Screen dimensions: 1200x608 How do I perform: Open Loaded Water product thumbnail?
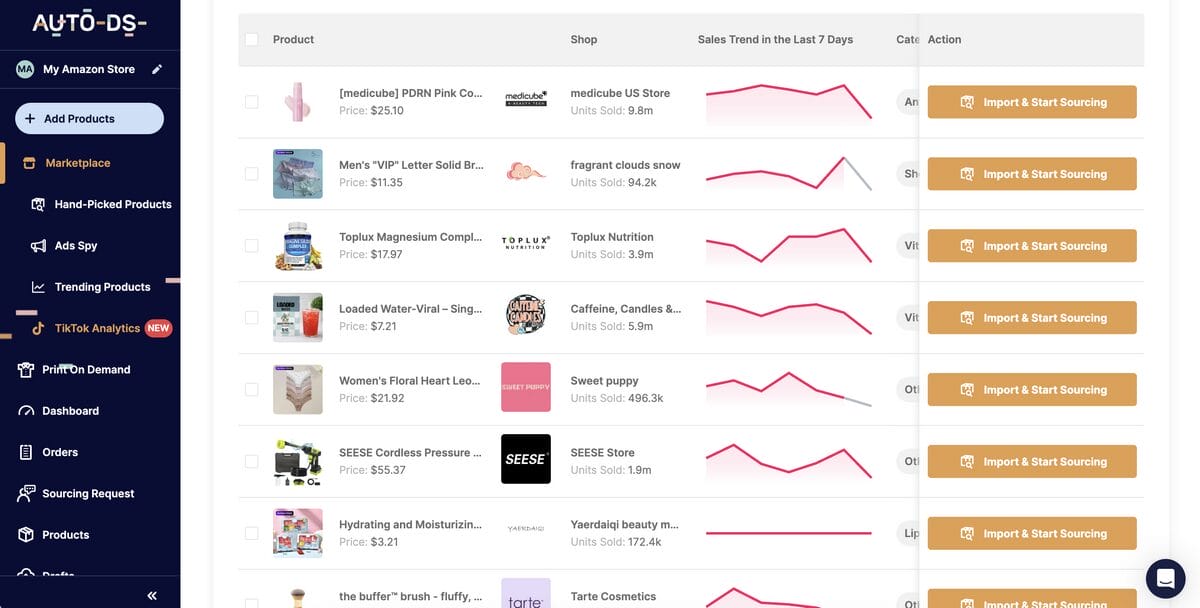click(298, 318)
